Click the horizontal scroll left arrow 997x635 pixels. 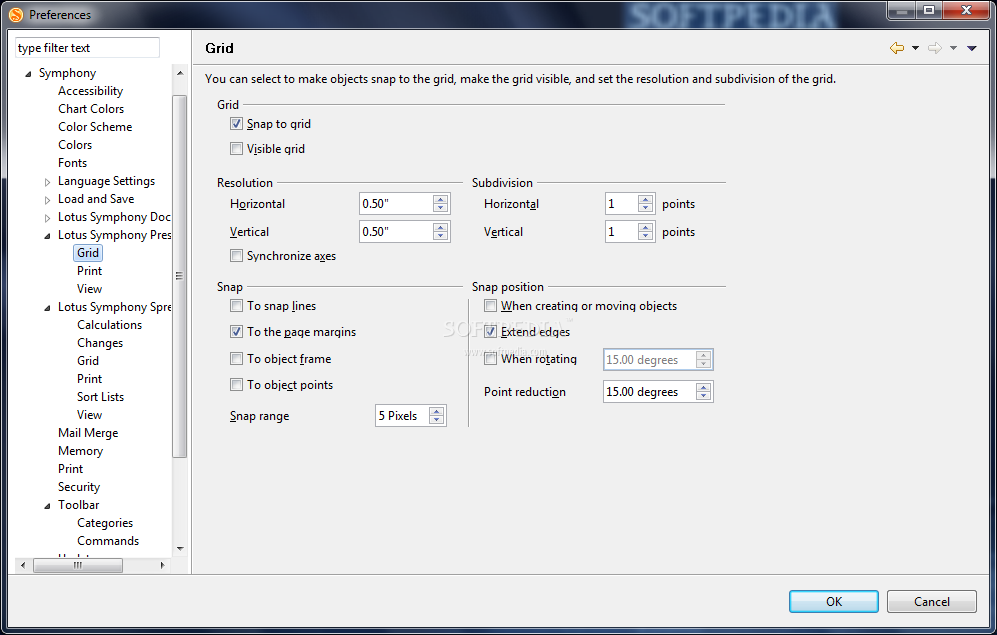pos(23,565)
